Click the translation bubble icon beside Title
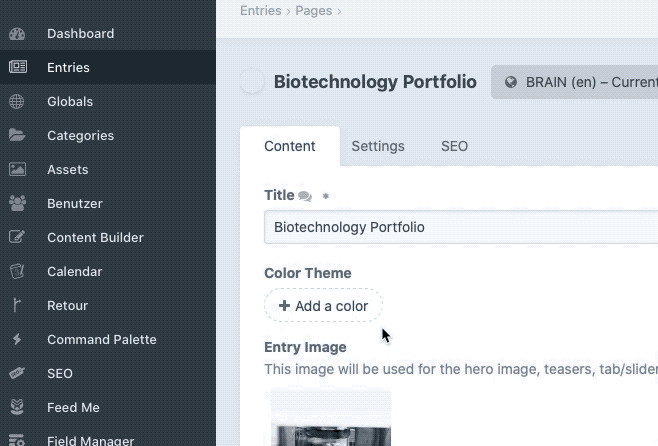 coord(305,196)
